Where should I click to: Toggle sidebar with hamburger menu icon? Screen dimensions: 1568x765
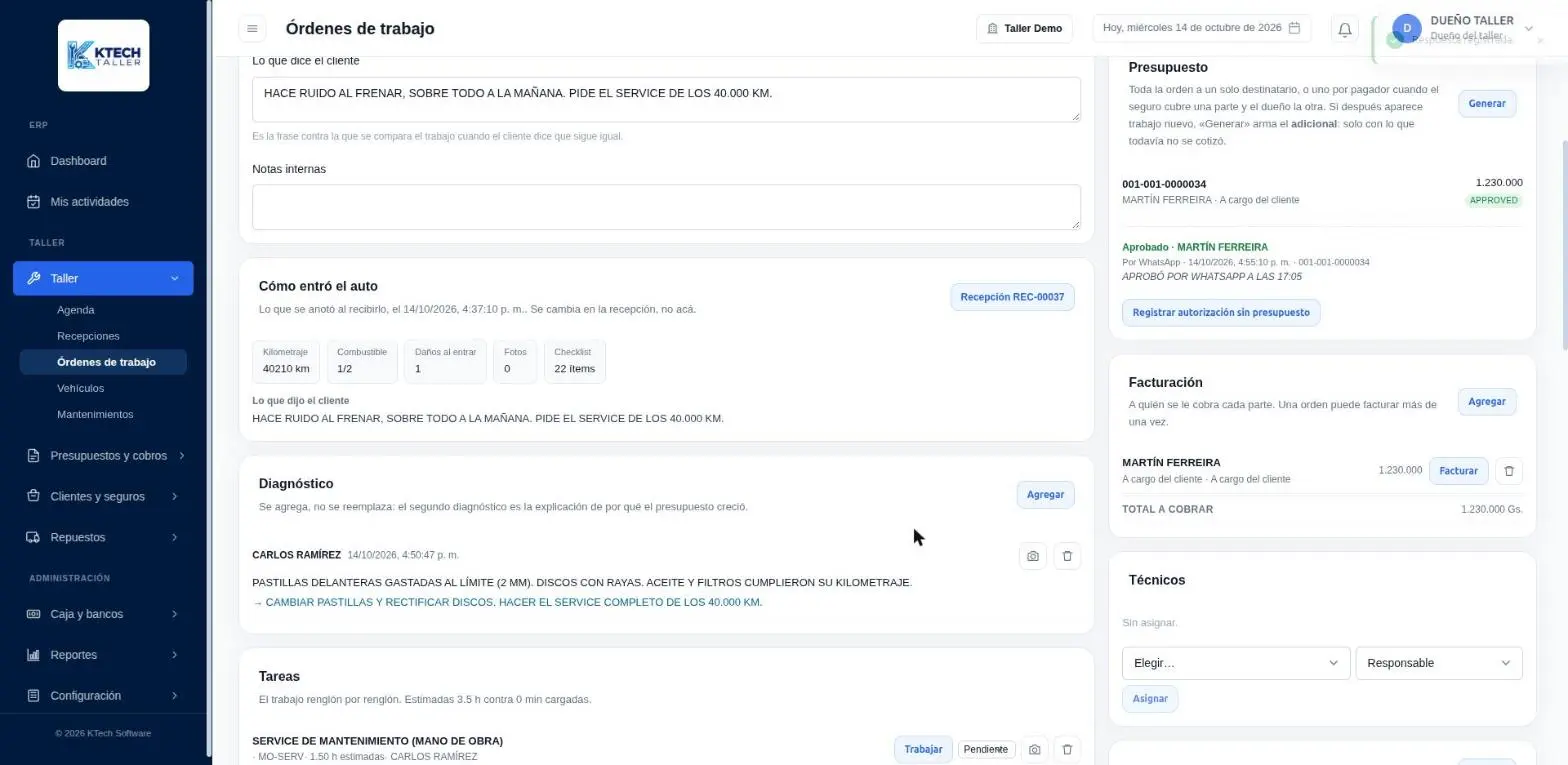(252, 29)
